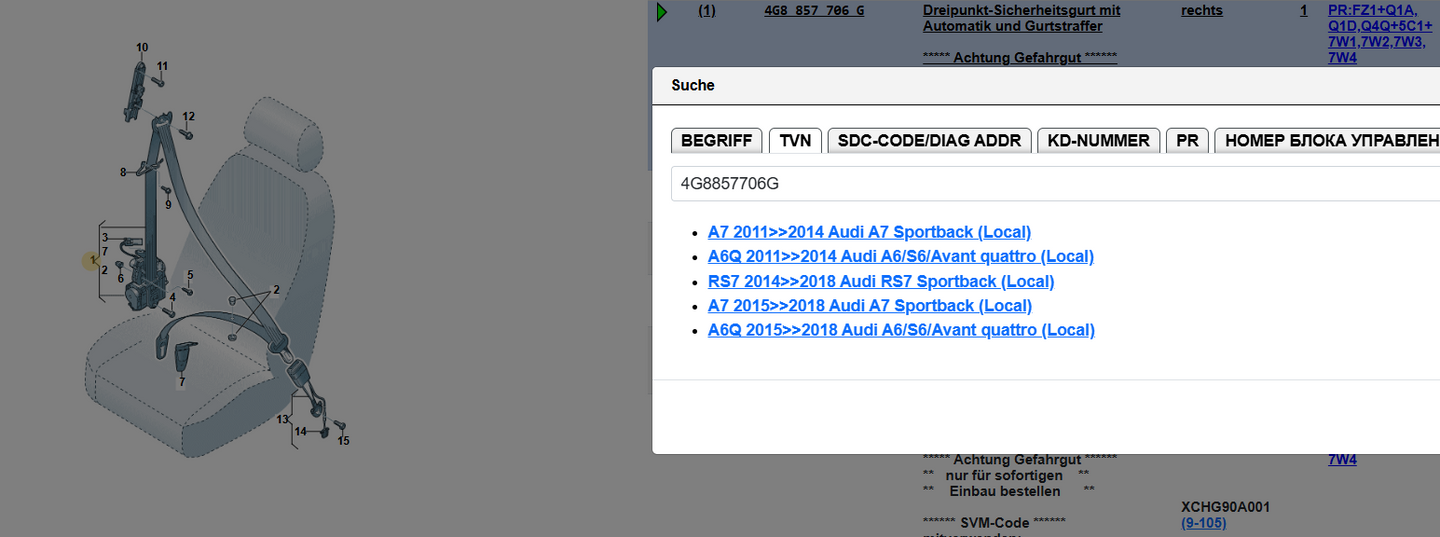The image size is (1440, 537).
Task: Click the 7W4 link below the dialog
Action: coord(1342,459)
